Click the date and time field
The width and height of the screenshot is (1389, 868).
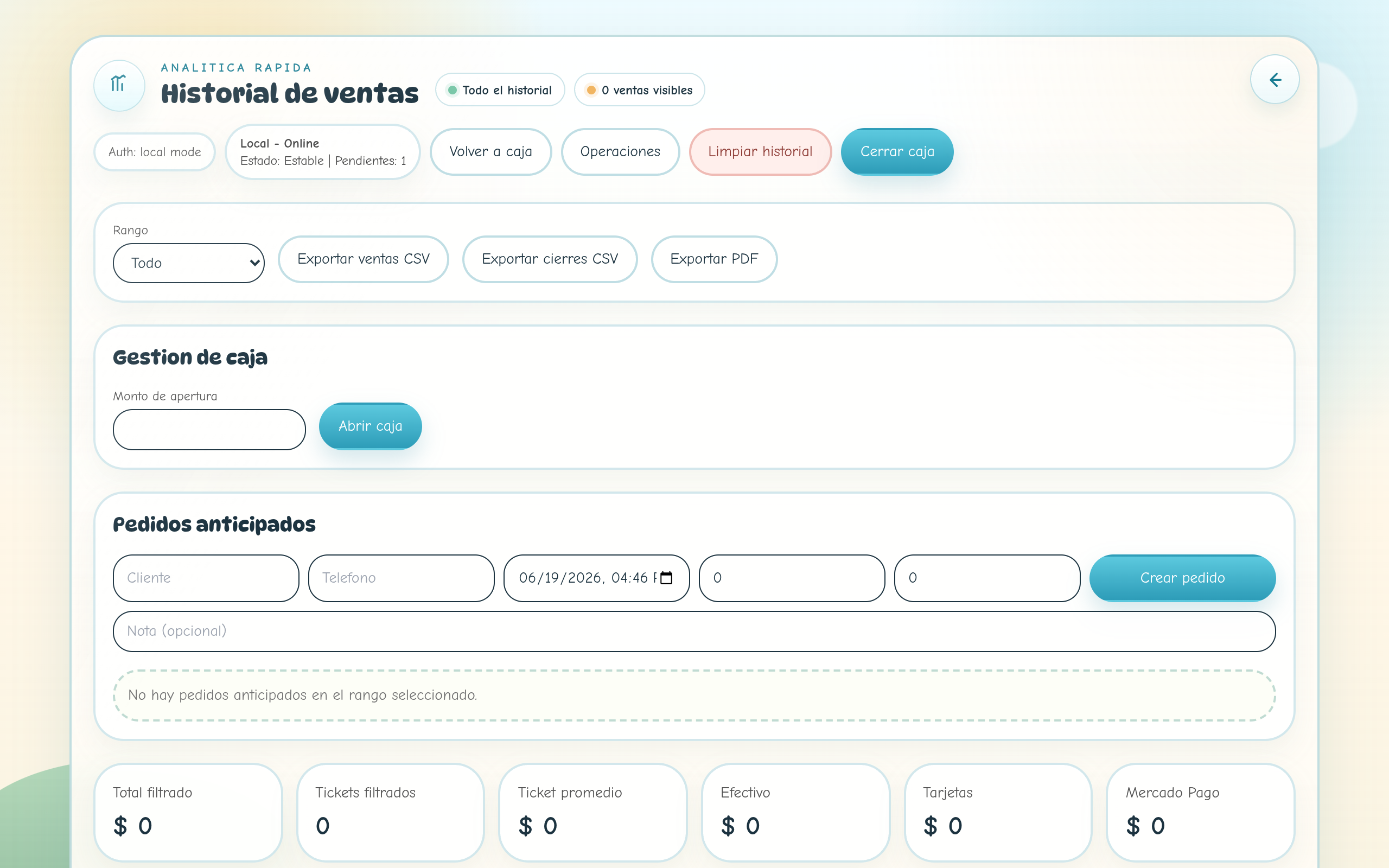coord(596,578)
